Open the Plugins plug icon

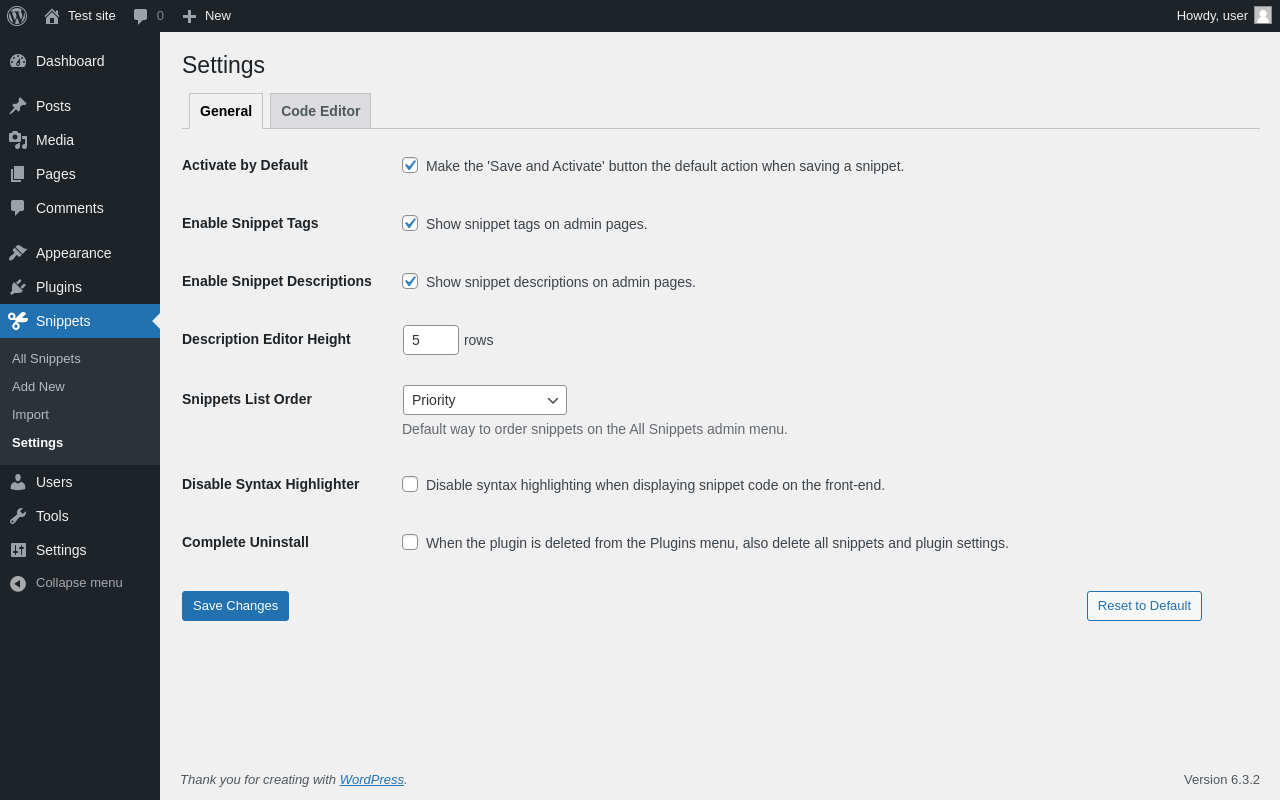point(18,287)
